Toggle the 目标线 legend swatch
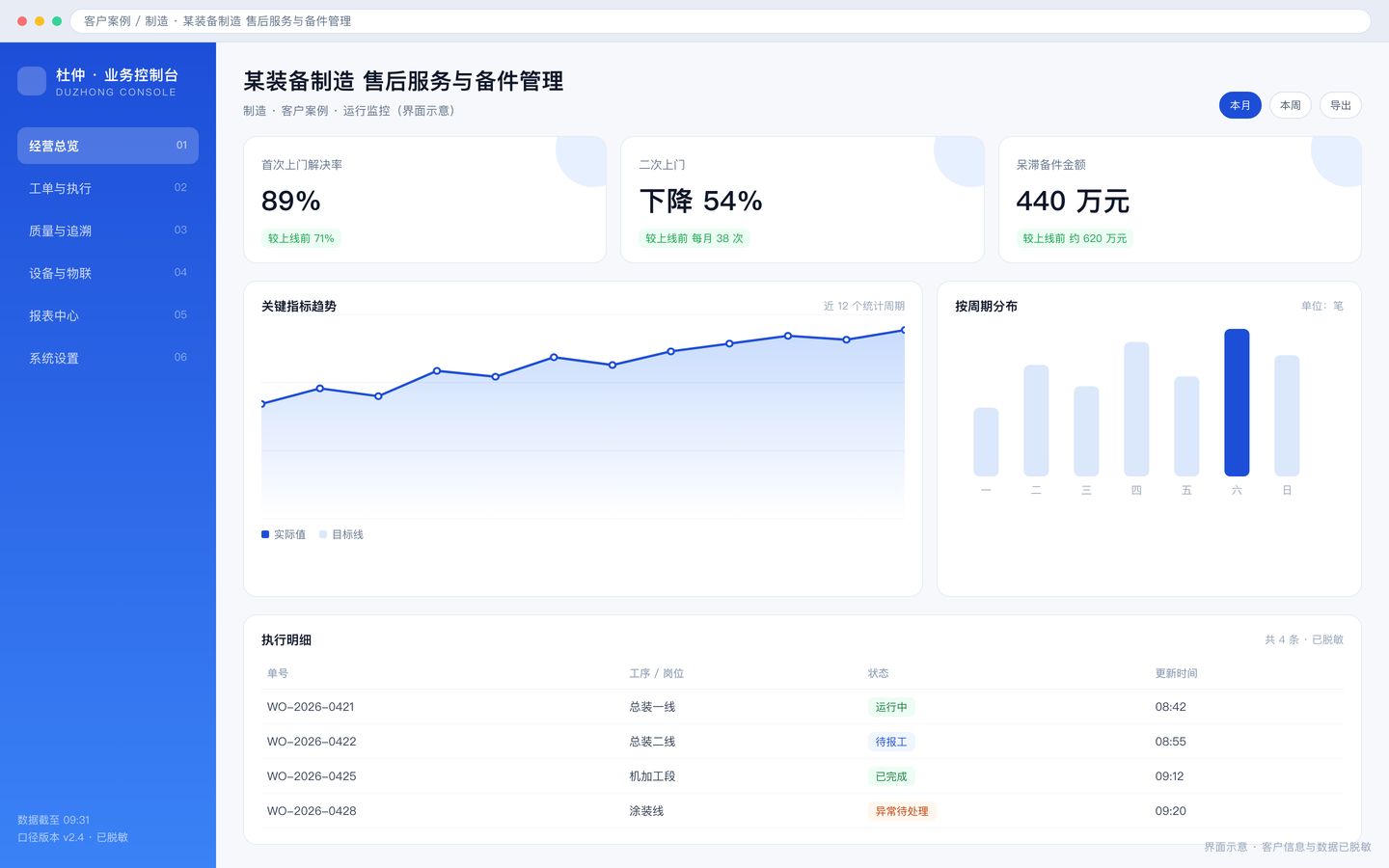The width and height of the screenshot is (1389, 868). [323, 534]
